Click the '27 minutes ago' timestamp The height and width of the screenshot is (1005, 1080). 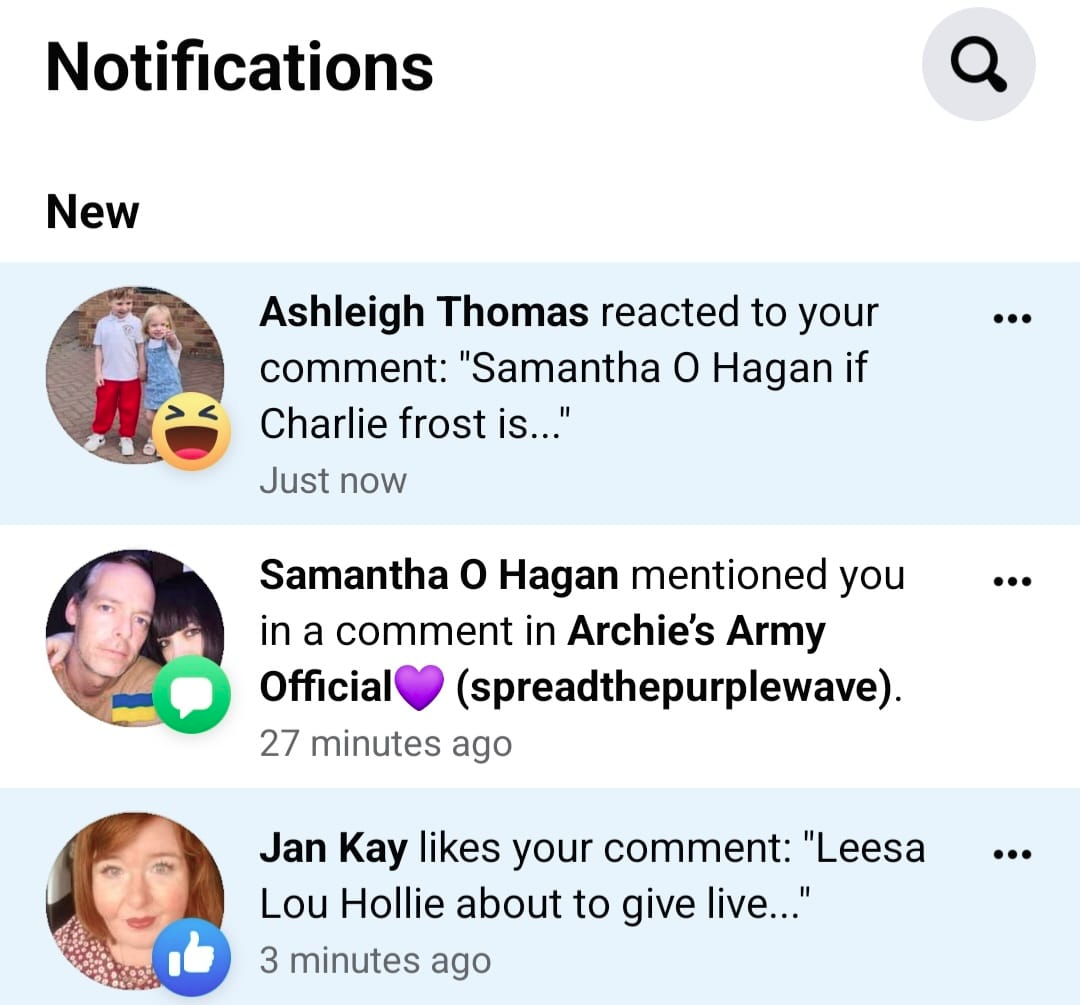tap(386, 744)
